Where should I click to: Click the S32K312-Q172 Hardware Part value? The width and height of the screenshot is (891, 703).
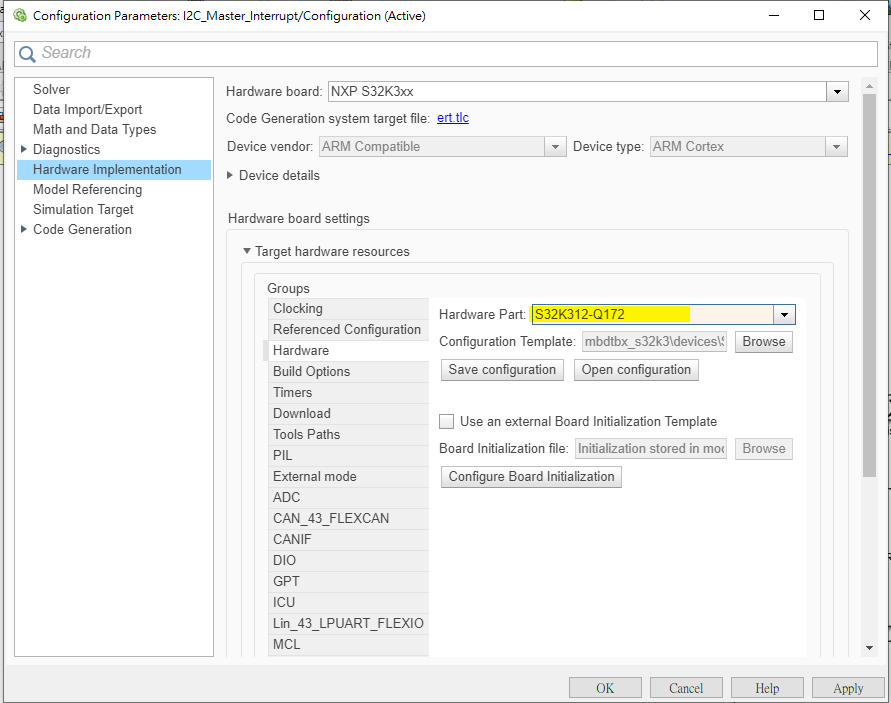coord(580,314)
